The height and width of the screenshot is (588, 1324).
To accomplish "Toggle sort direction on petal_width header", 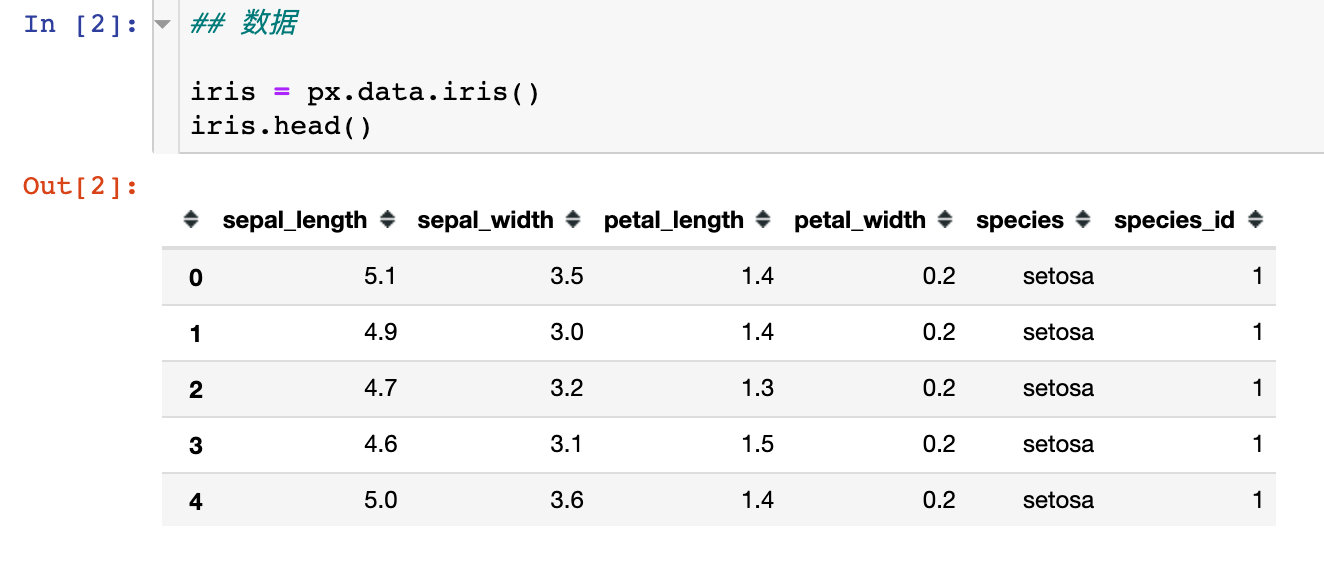I will click(x=943, y=220).
